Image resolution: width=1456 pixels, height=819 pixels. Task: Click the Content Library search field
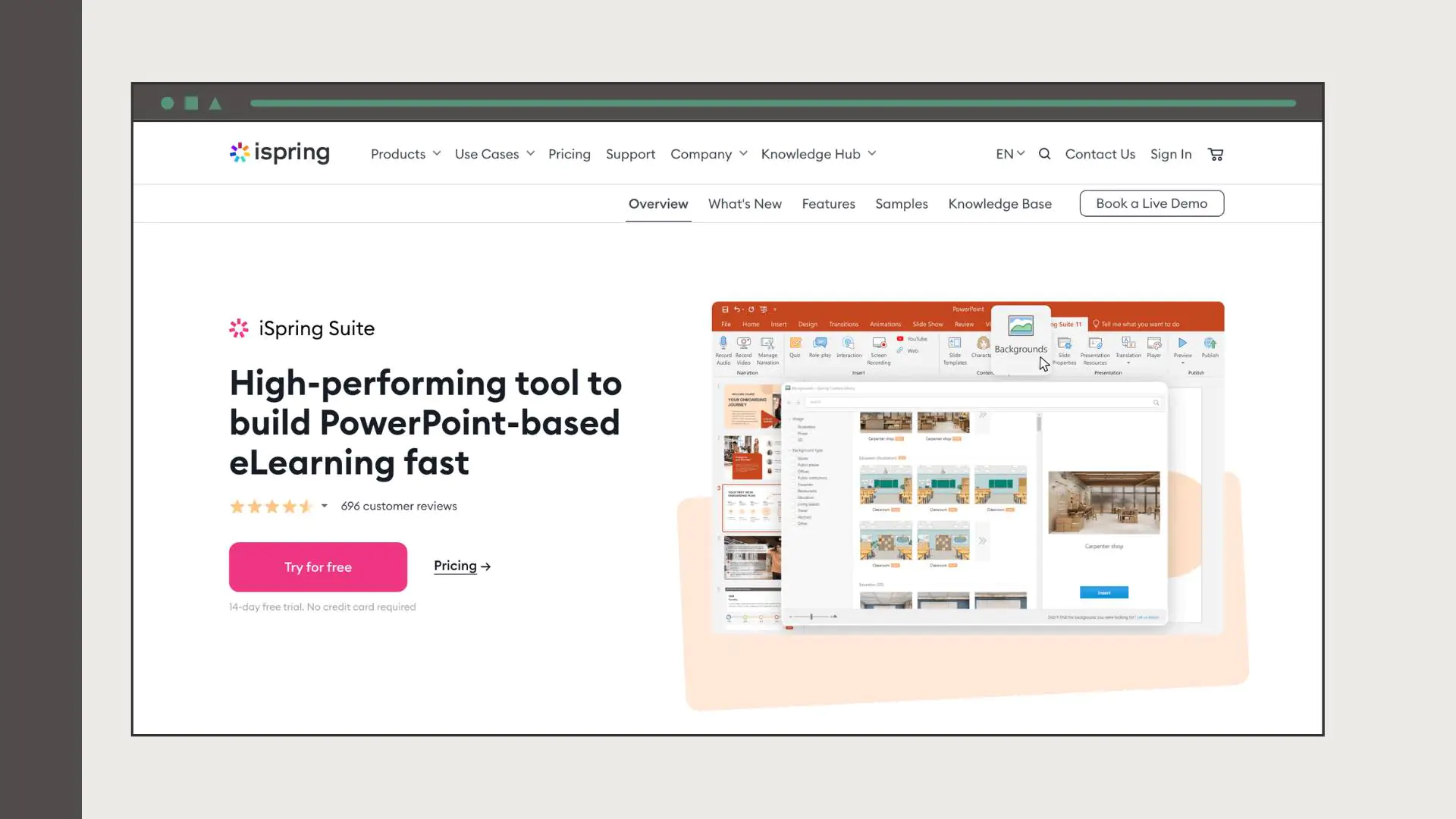(x=983, y=403)
